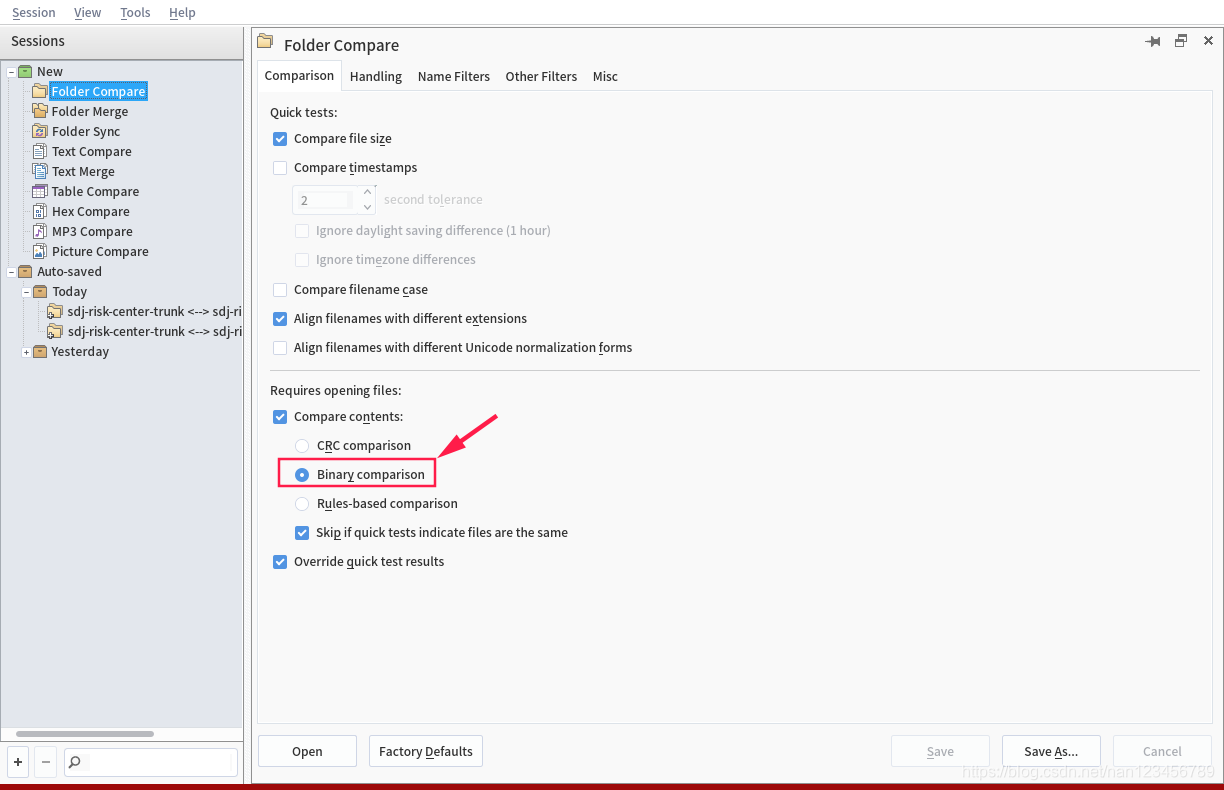Screen dimensions: 1224x790
Task: Click the Table Compare session icon
Action: 39,191
